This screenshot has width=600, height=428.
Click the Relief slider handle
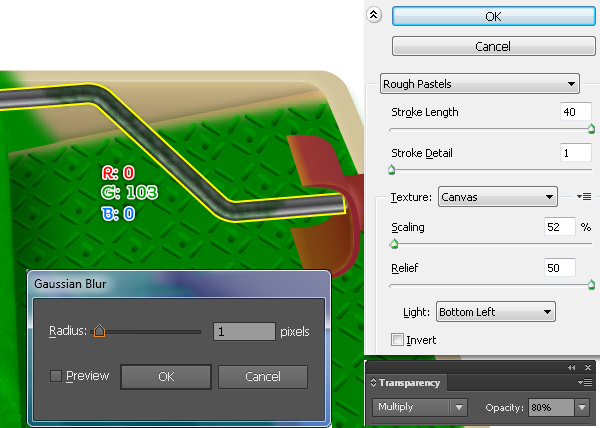click(x=591, y=285)
